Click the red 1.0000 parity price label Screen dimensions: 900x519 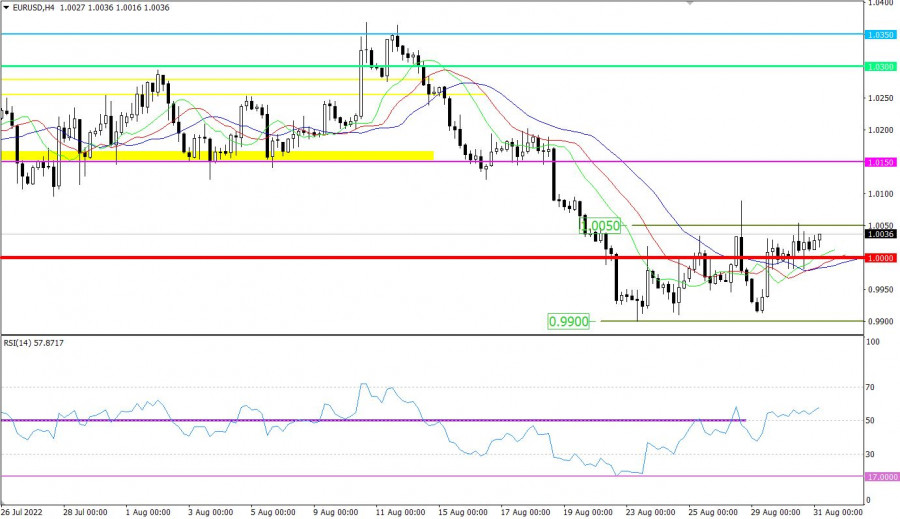(880, 258)
